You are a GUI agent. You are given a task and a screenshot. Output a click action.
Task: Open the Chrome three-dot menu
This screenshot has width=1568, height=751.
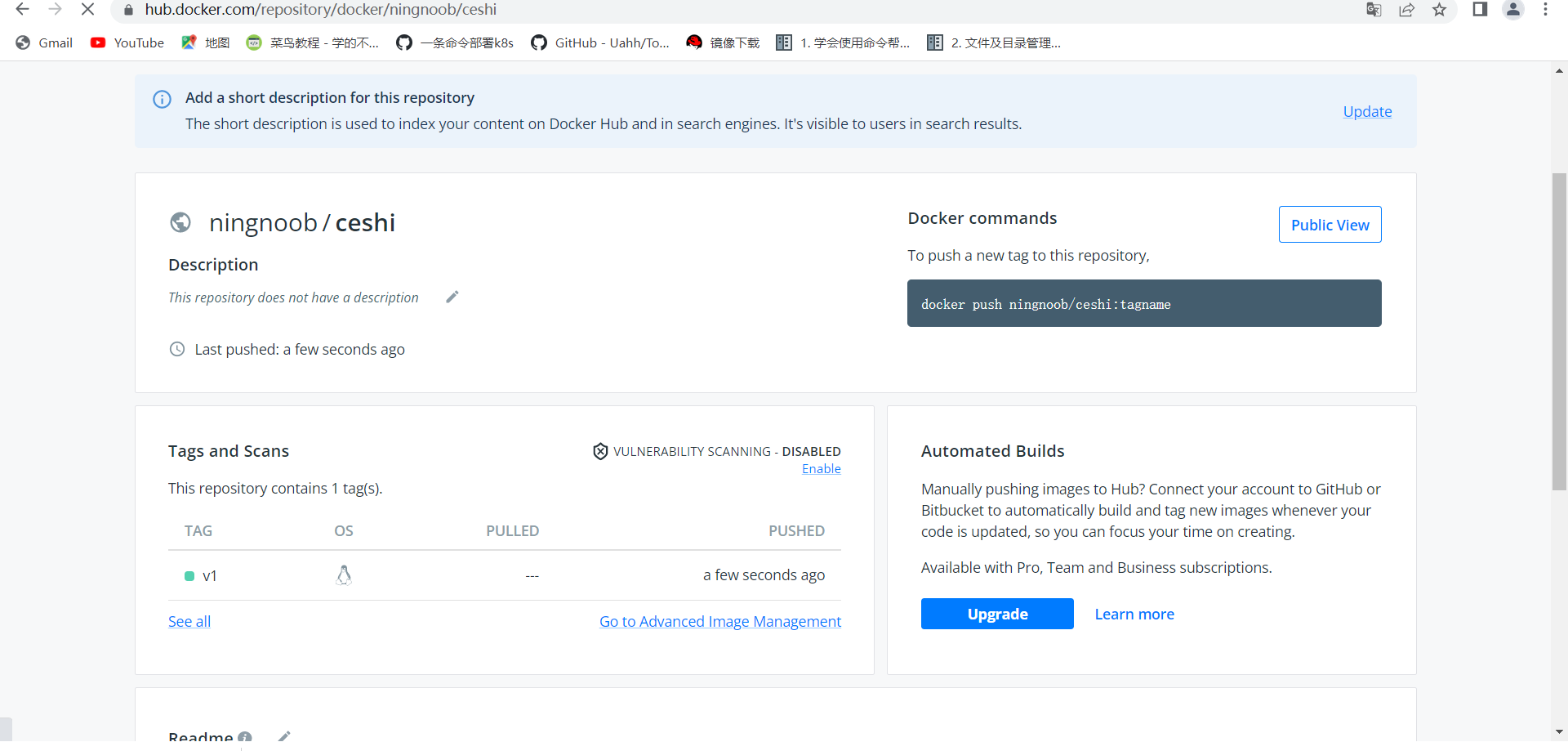click(x=1545, y=10)
